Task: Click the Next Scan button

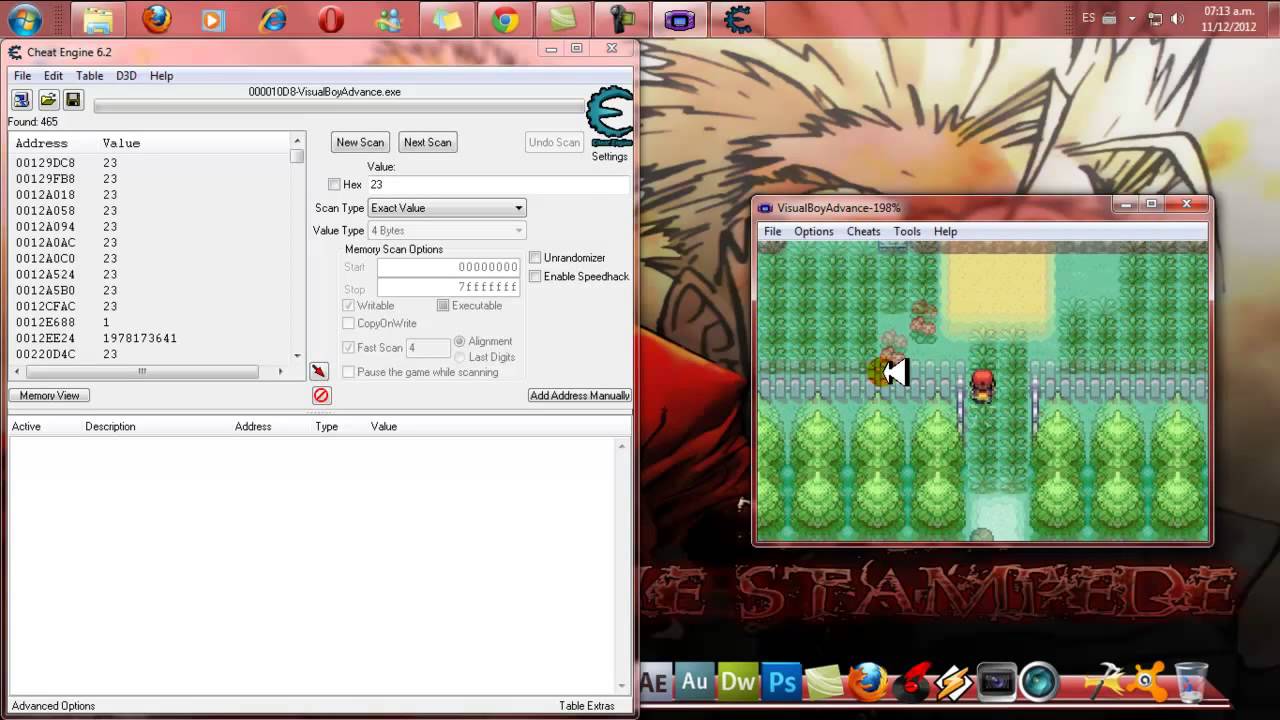Action: pos(427,143)
